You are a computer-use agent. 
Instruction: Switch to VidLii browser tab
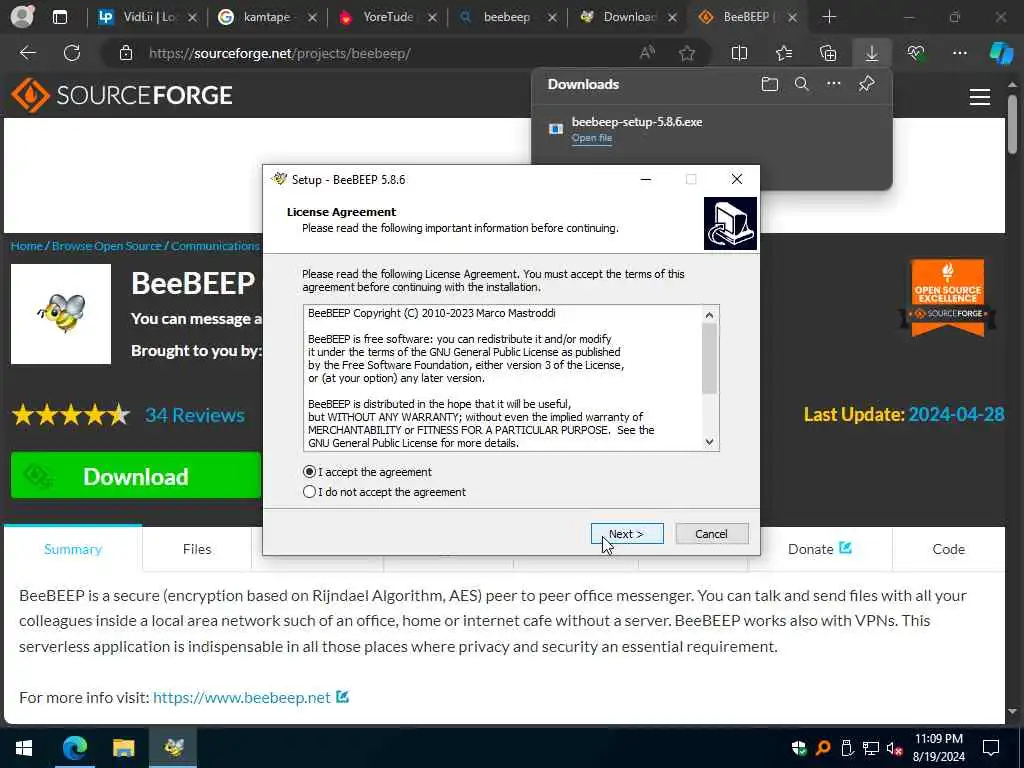[x=146, y=17]
